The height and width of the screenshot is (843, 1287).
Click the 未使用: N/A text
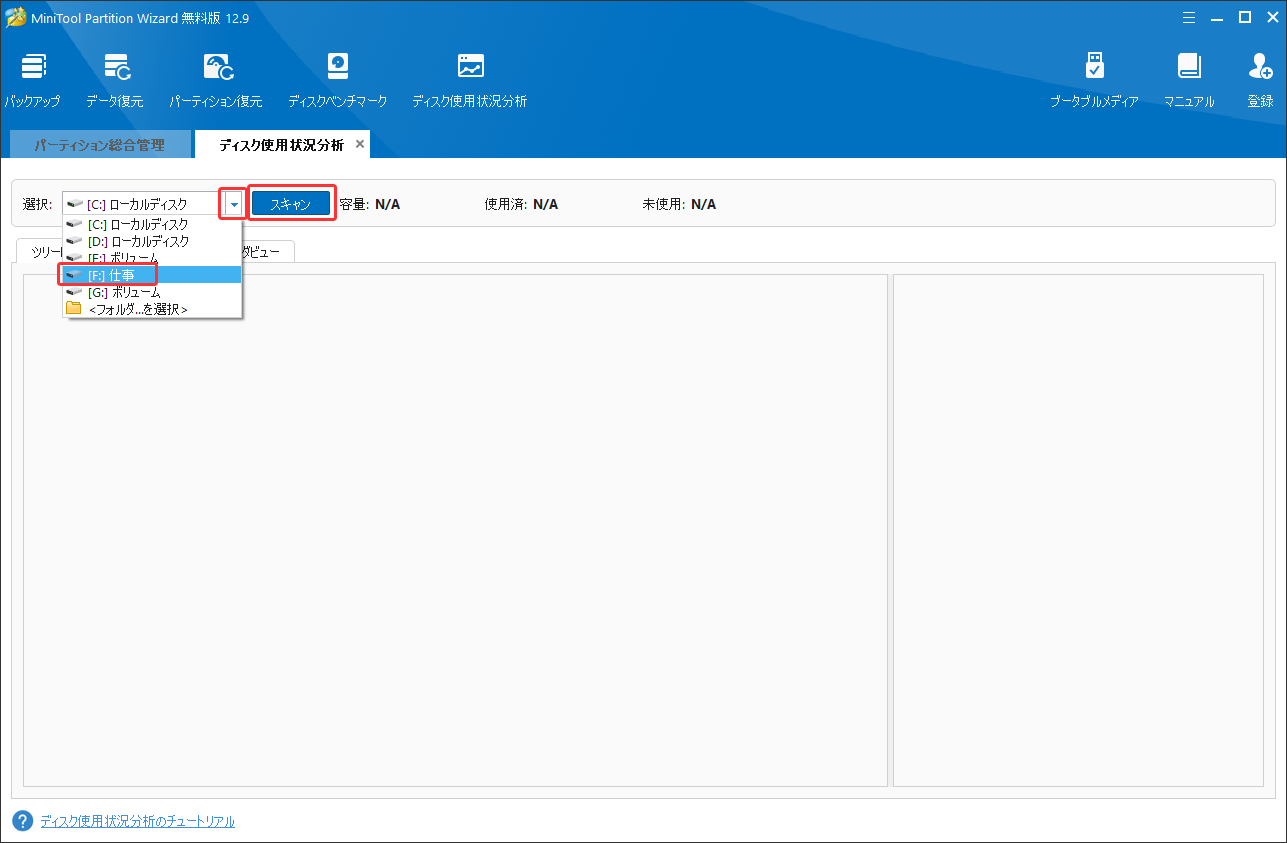(679, 204)
